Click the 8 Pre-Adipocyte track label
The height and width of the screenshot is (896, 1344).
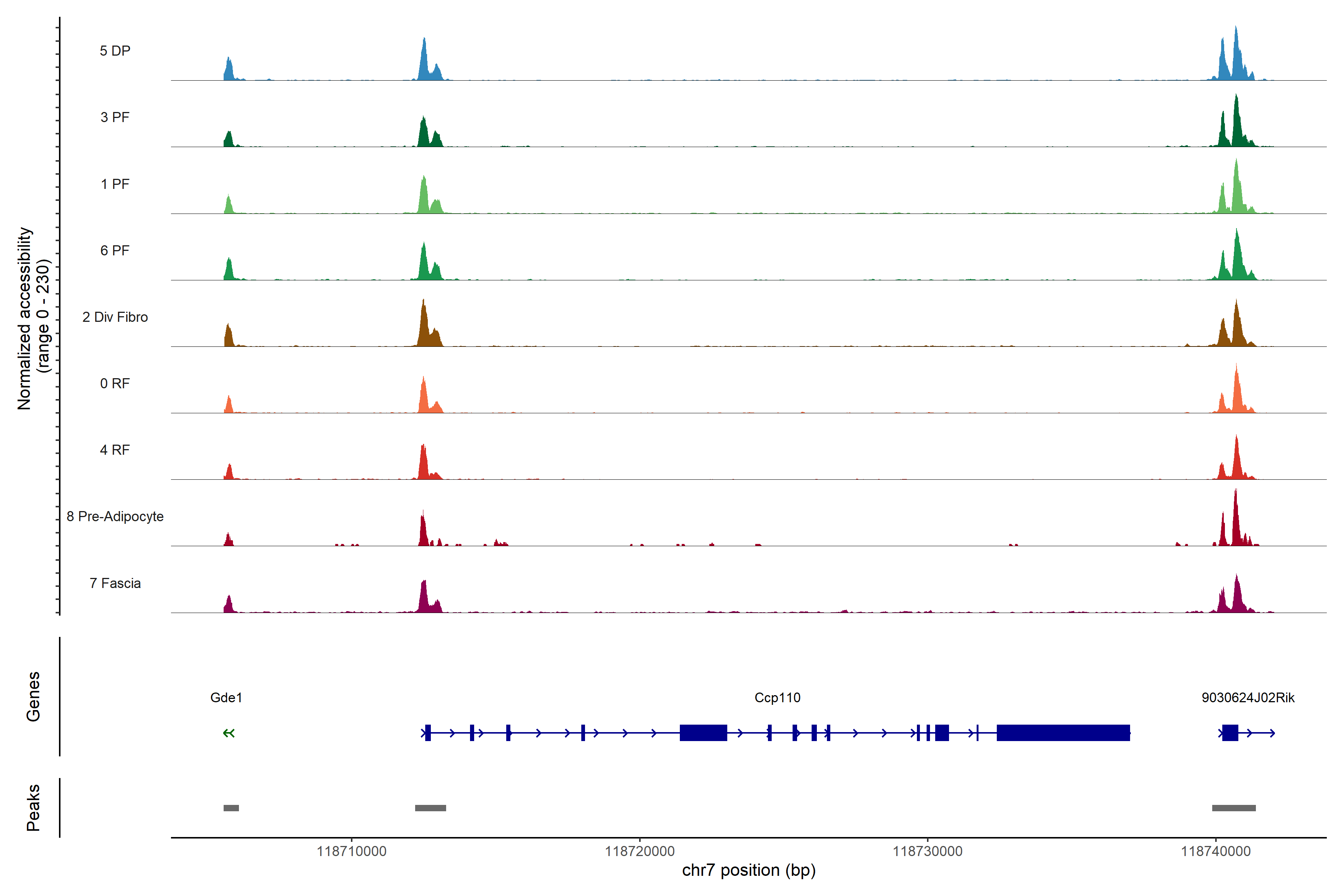(115, 517)
